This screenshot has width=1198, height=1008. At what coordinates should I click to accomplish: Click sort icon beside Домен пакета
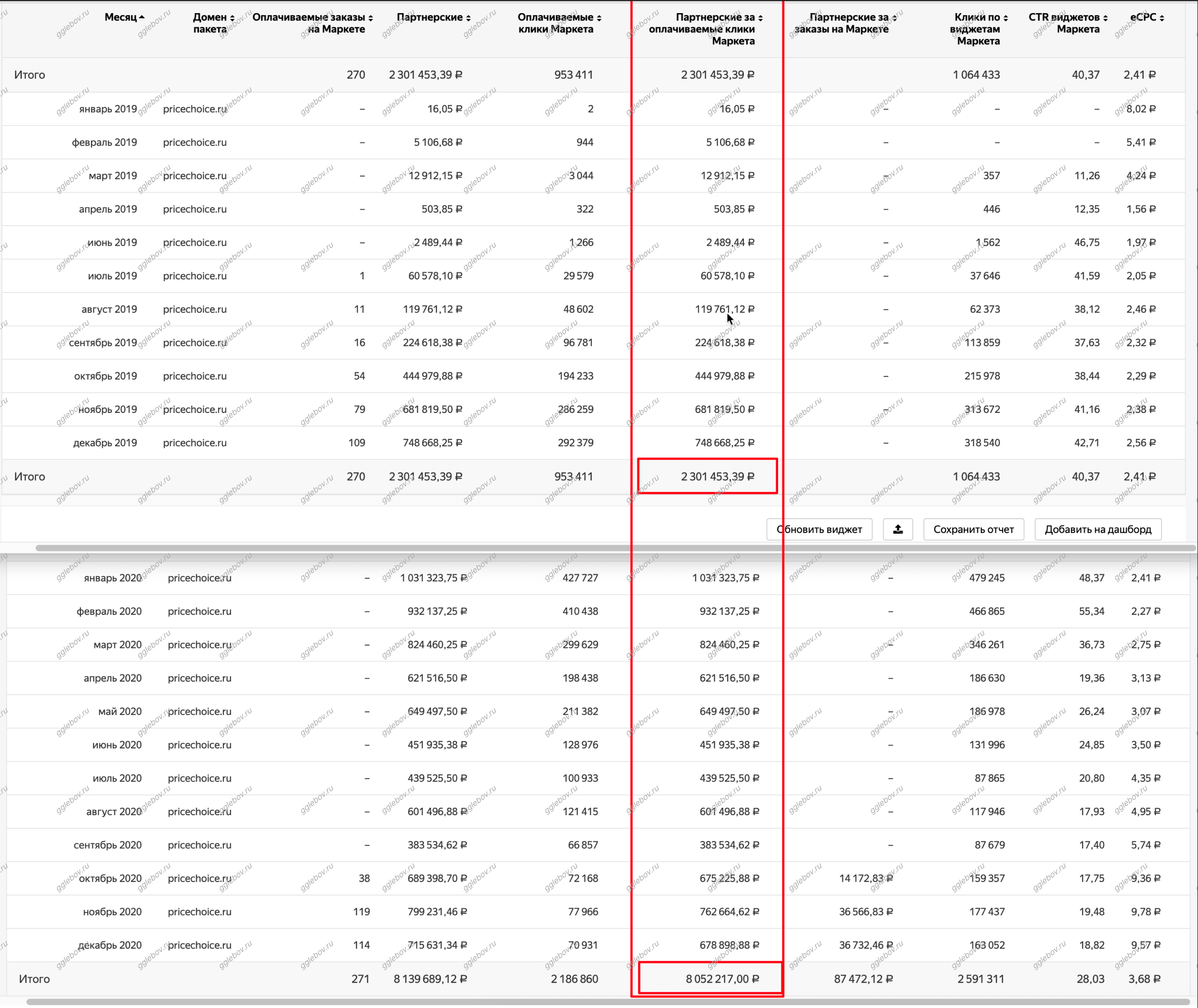coord(232,18)
